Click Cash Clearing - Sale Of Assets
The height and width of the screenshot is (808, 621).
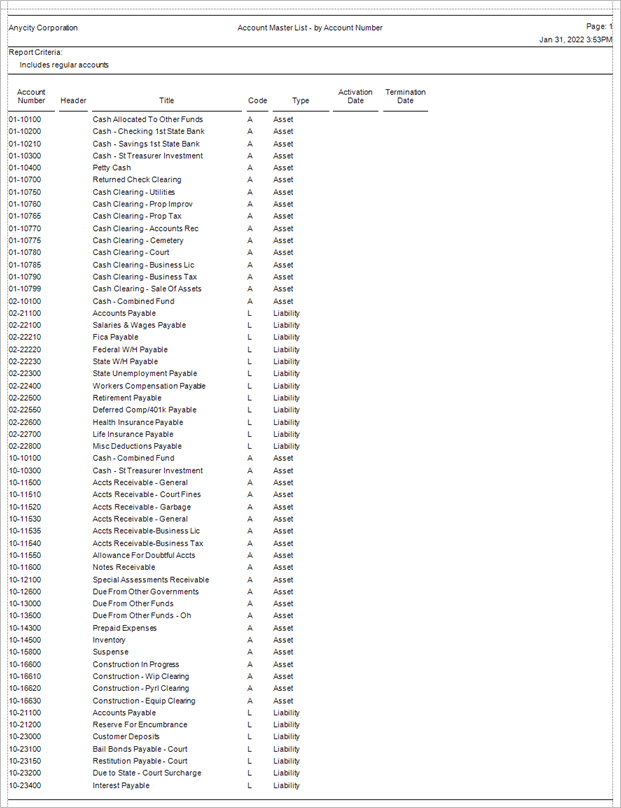147,289
